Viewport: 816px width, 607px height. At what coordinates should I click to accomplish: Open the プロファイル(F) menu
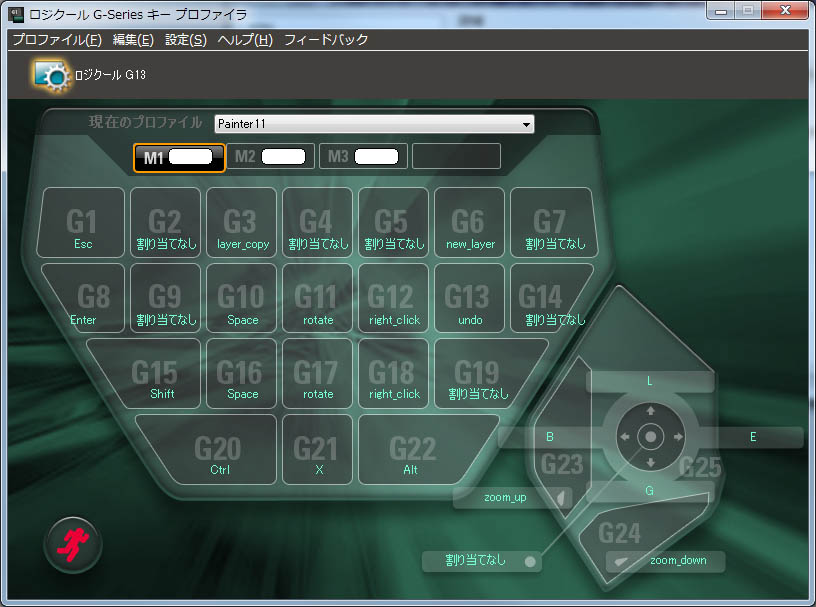[x=57, y=40]
